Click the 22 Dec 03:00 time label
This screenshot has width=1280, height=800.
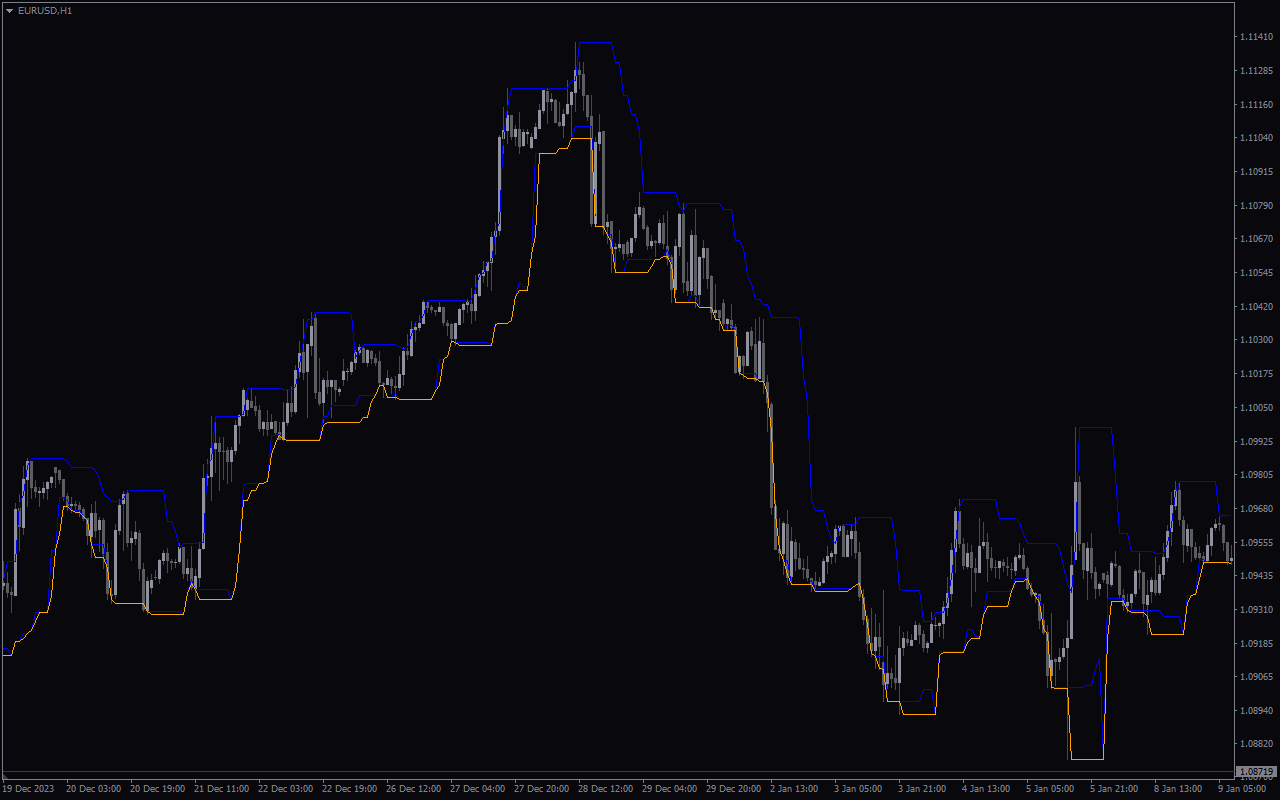point(286,789)
